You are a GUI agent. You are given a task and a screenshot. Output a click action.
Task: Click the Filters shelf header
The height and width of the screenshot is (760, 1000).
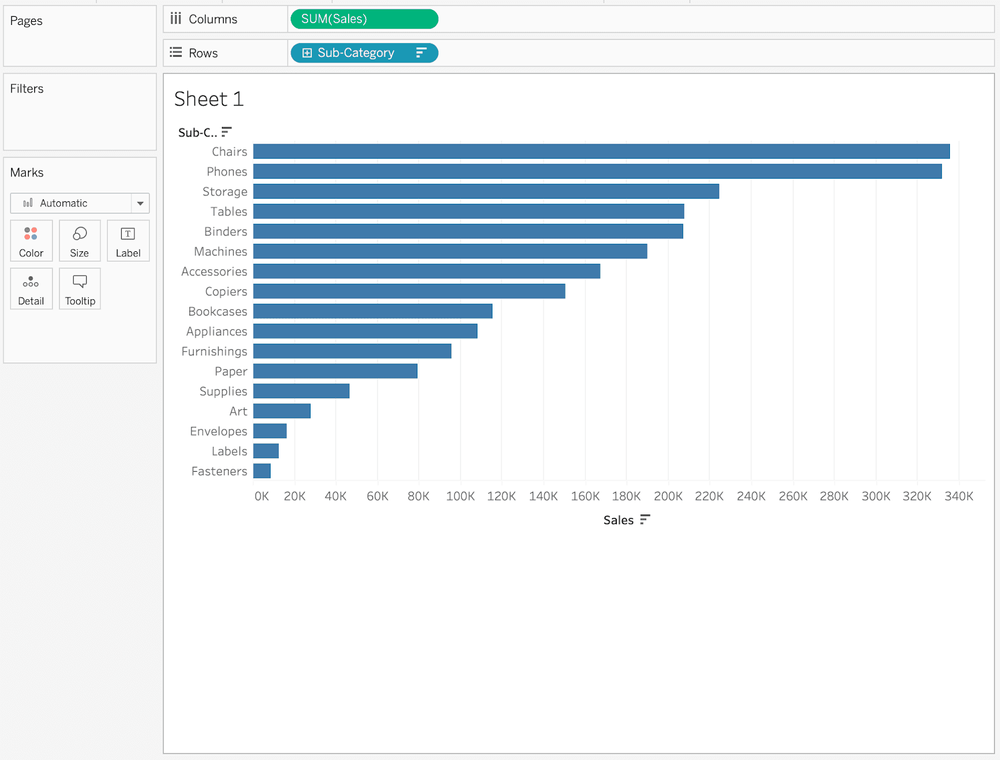click(27, 89)
